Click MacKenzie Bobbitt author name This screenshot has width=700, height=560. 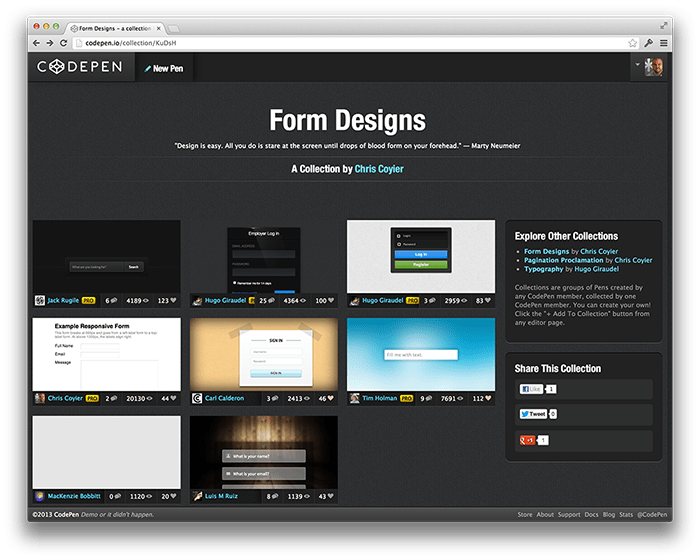tap(74, 496)
